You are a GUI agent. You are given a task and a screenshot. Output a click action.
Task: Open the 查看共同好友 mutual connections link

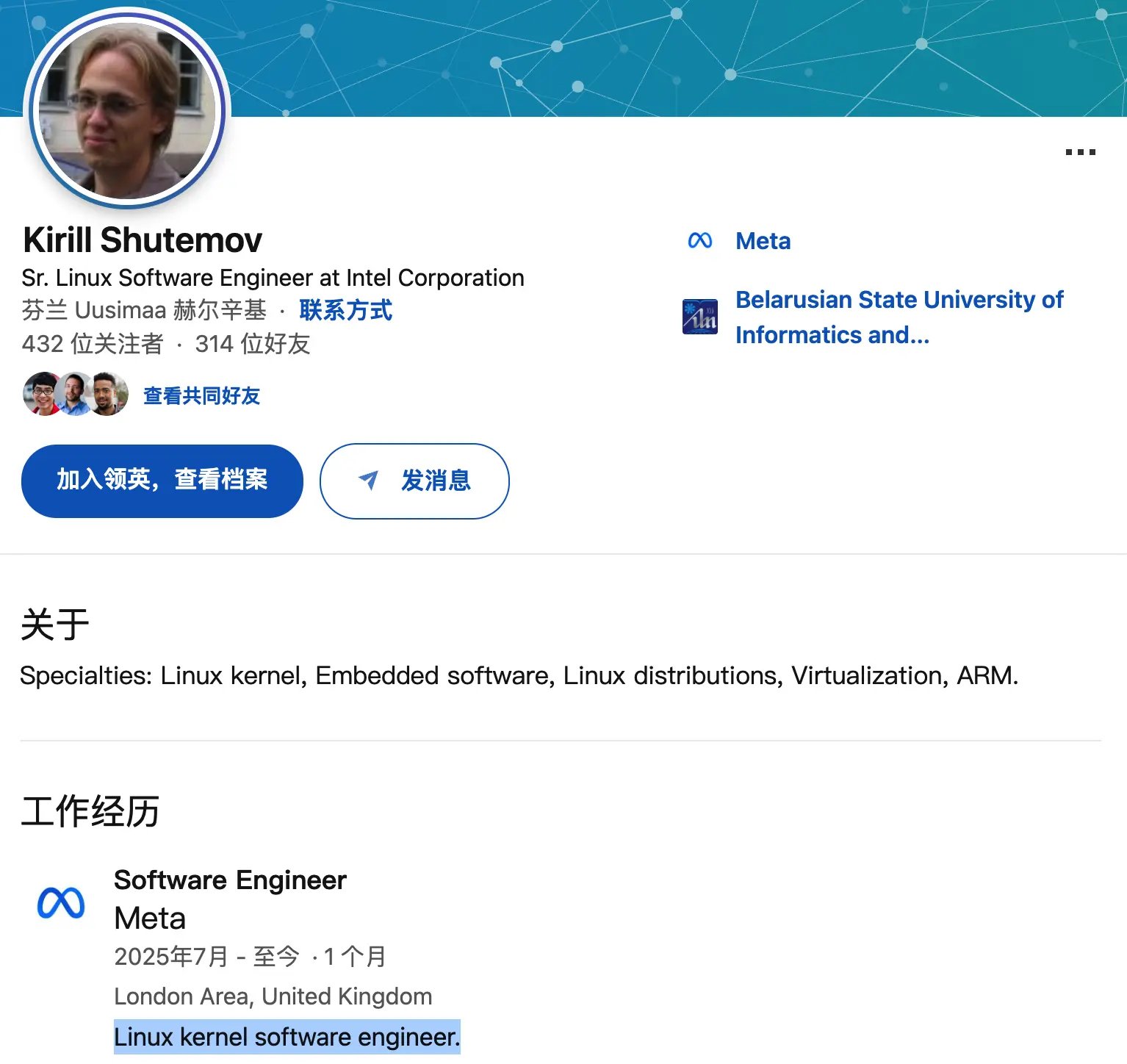201,396
